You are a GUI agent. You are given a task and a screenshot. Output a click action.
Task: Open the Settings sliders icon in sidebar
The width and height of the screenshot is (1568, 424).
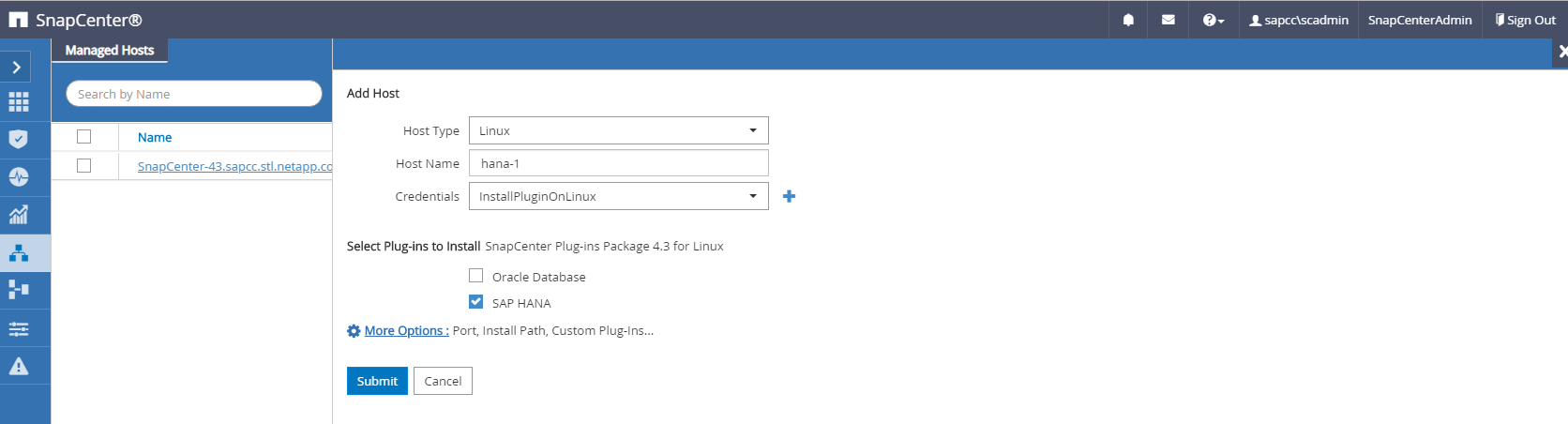tap(19, 328)
